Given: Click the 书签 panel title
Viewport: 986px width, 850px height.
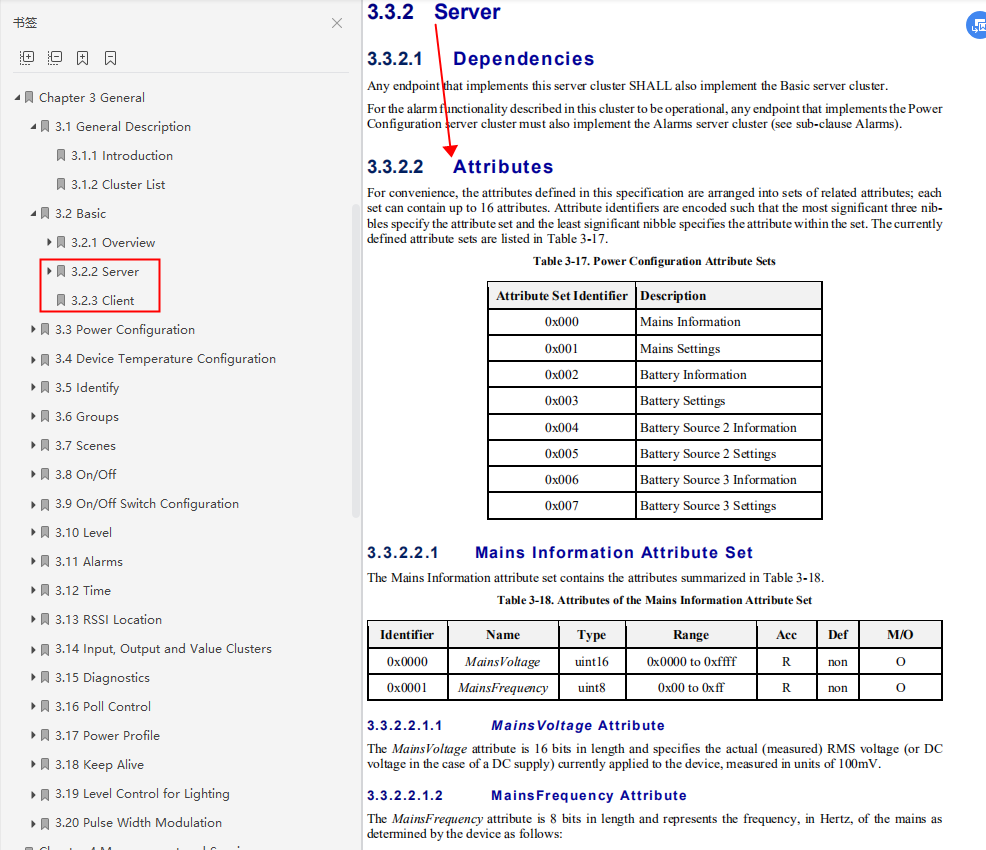Looking at the screenshot, I should tap(25, 23).
